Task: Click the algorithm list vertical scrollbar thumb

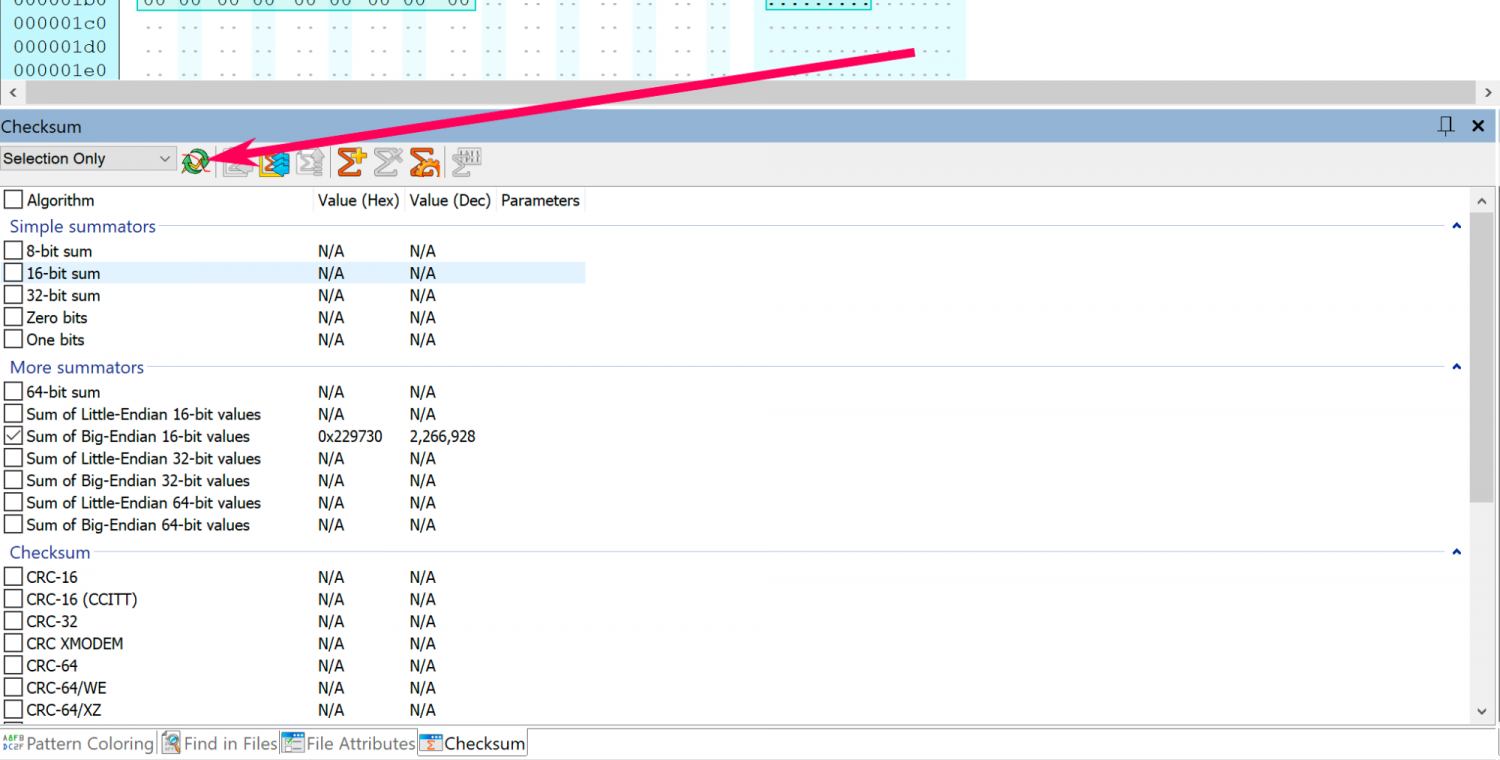Action: tap(1482, 357)
